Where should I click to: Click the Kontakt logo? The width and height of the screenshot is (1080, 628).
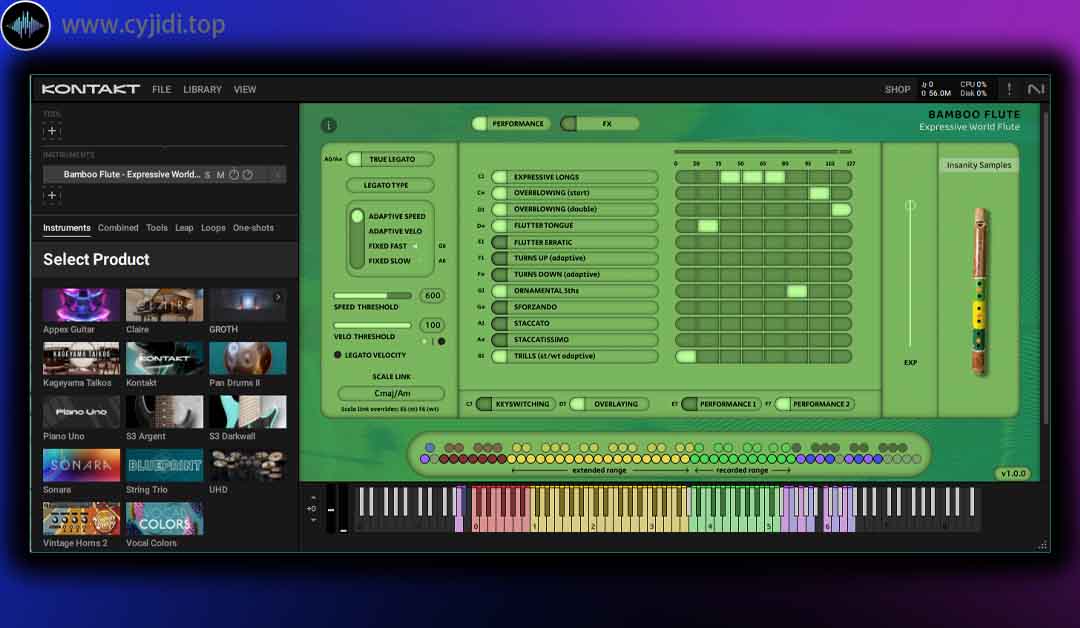pos(90,89)
